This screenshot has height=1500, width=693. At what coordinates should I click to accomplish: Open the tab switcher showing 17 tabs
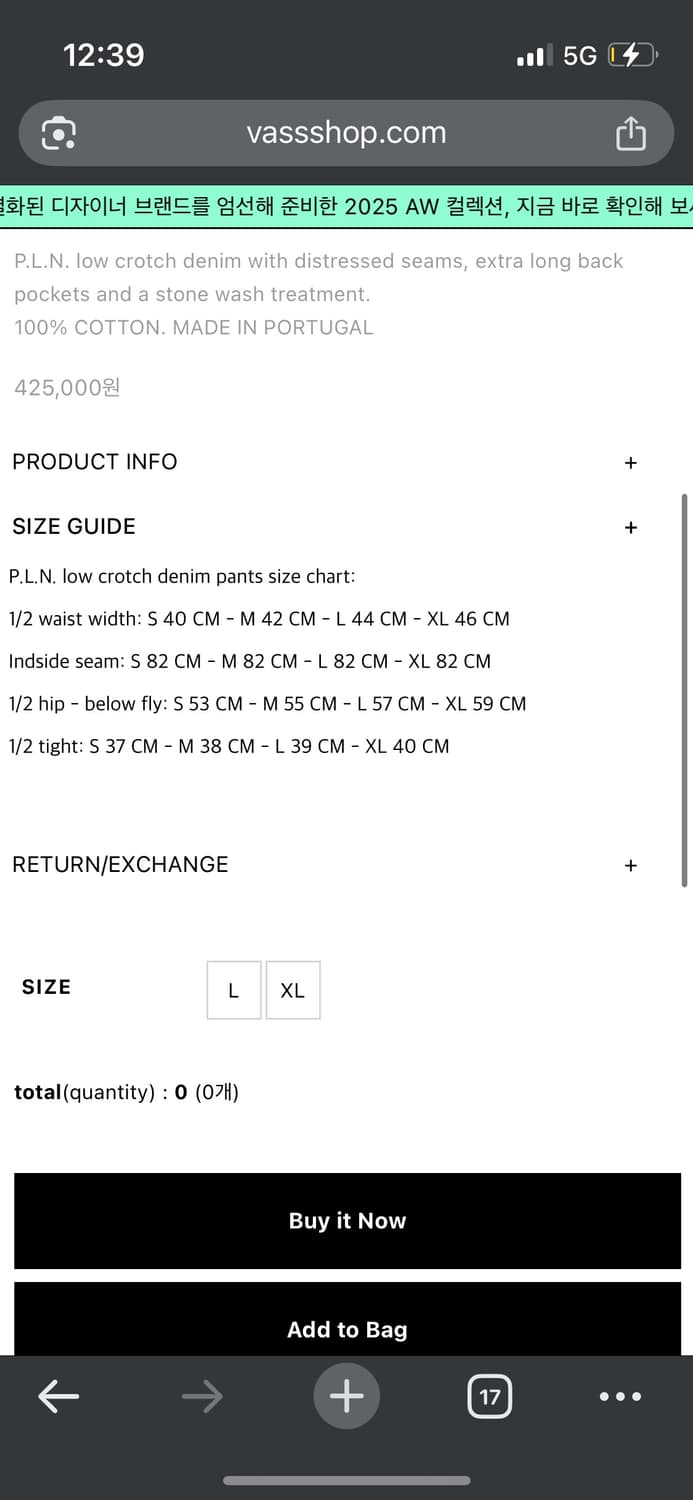(x=490, y=1396)
